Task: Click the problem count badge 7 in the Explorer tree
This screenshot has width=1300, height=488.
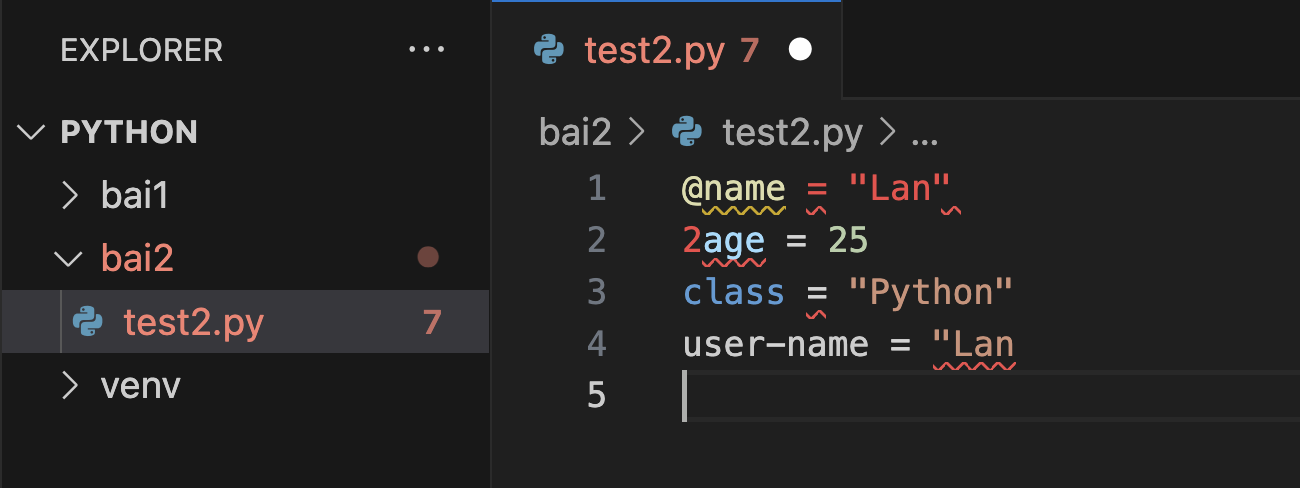Action: click(x=432, y=322)
